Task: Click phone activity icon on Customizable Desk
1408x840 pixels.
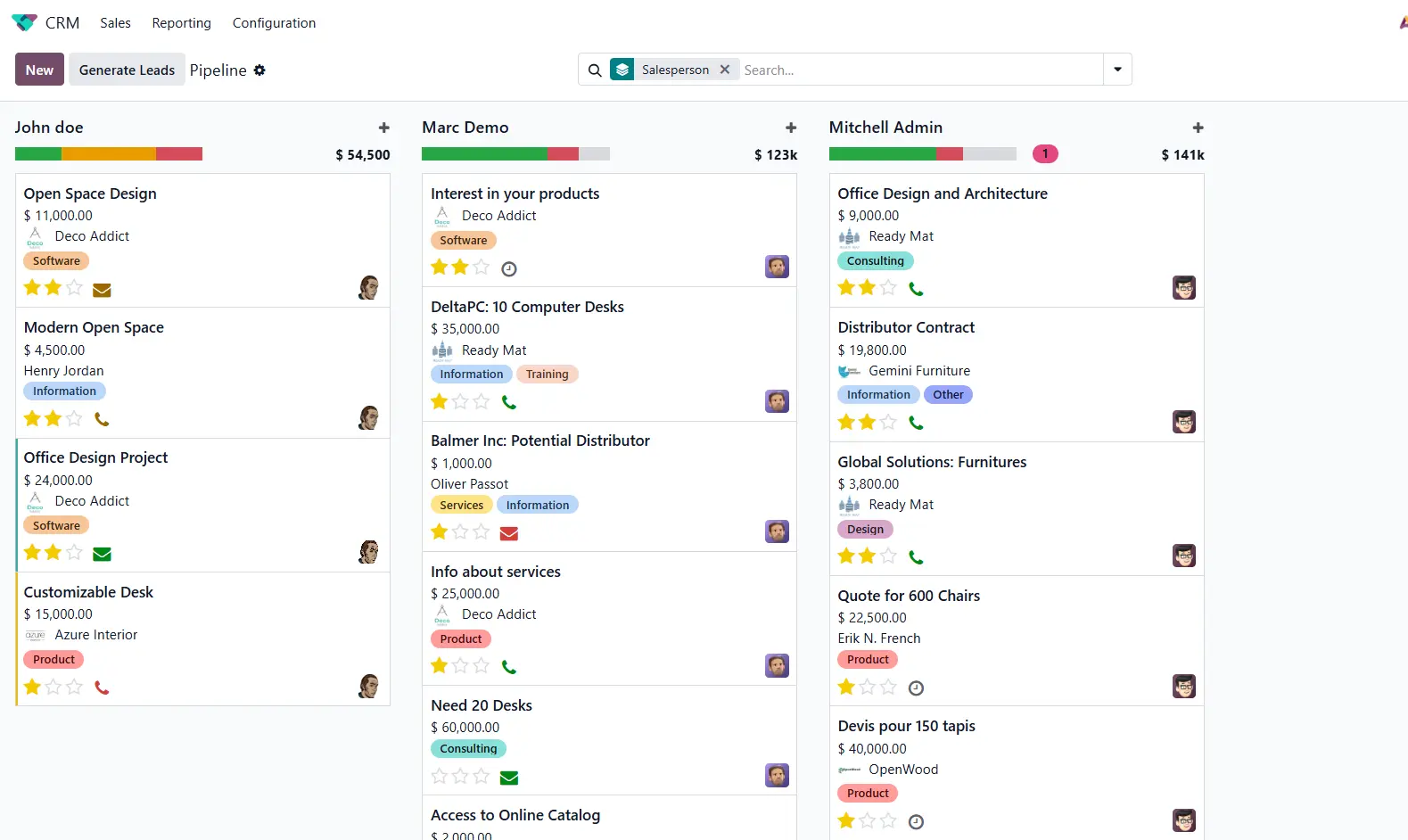Action: (x=102, y=688)
